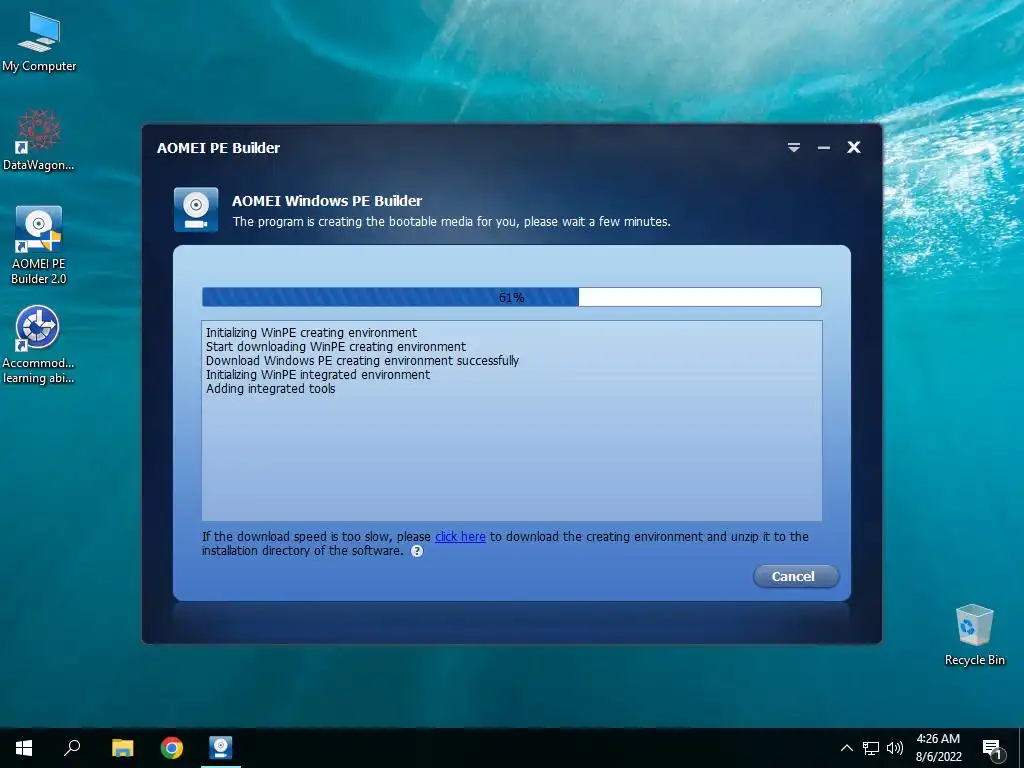The image size is (1024, 768).
Task: Open the Recycle Bin
Action: 974,635
